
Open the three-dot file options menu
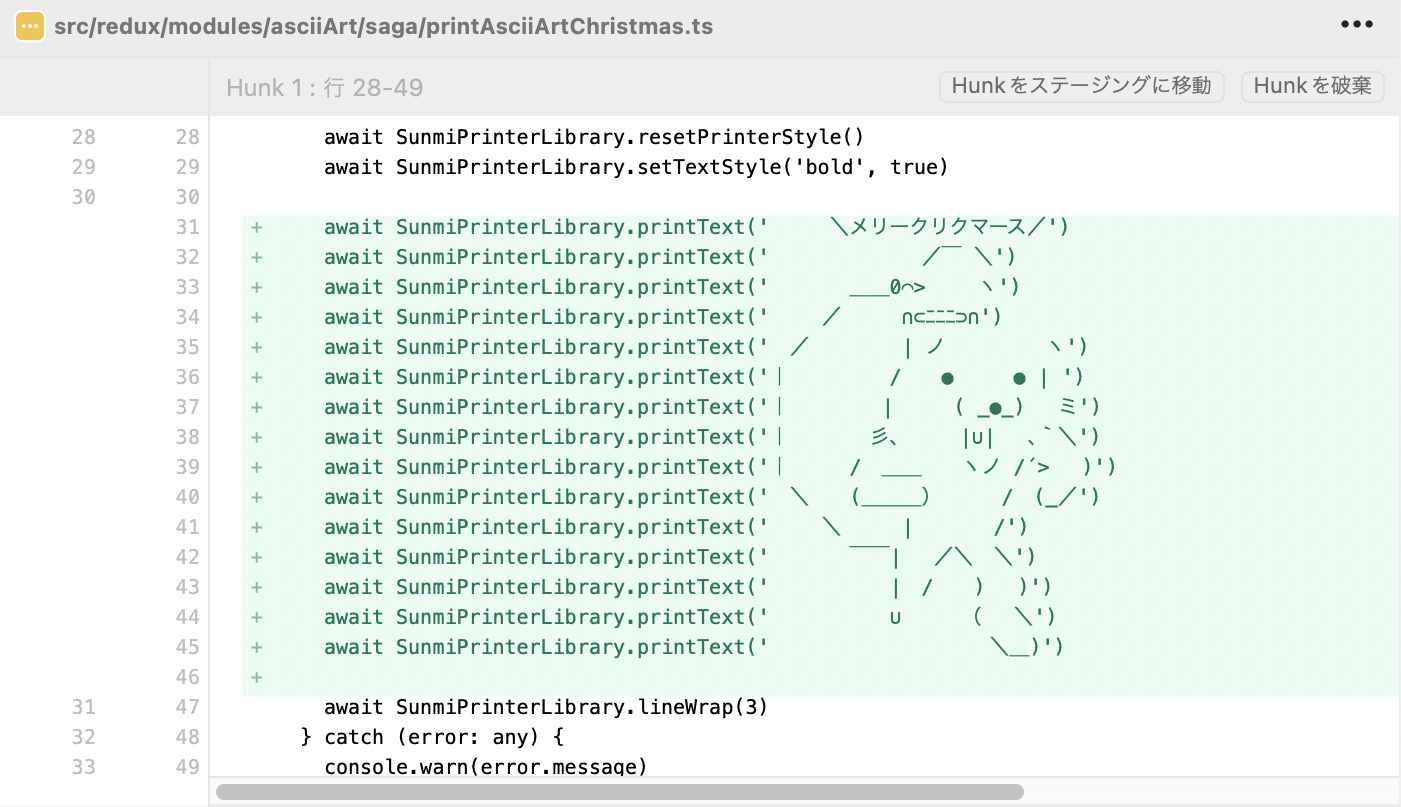tap(1357, 25)
